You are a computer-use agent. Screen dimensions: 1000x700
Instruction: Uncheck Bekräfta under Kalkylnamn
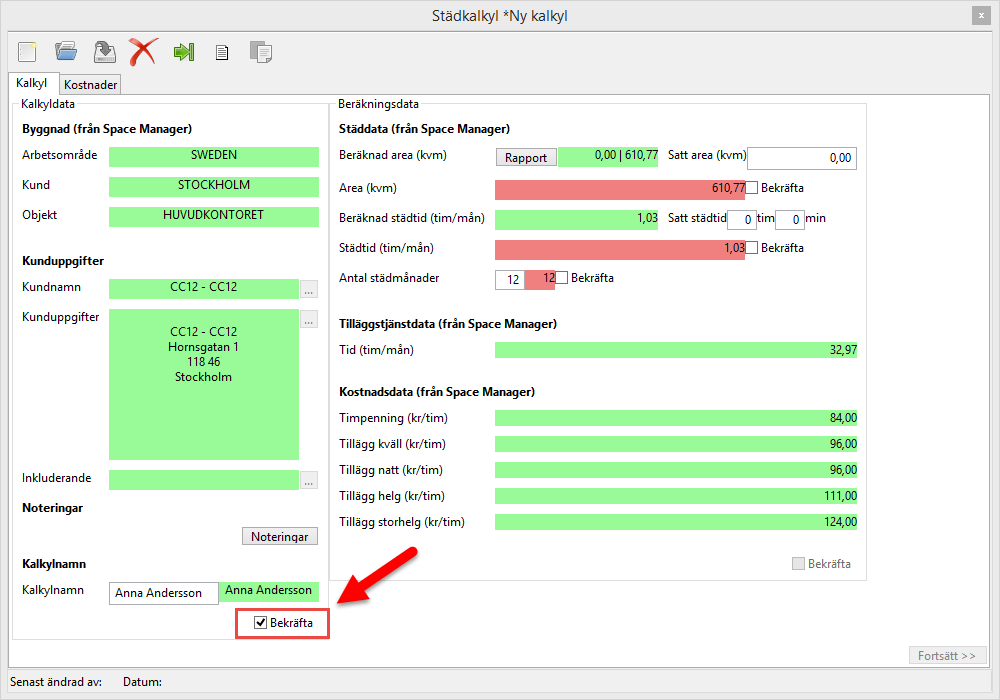point(260,623)
